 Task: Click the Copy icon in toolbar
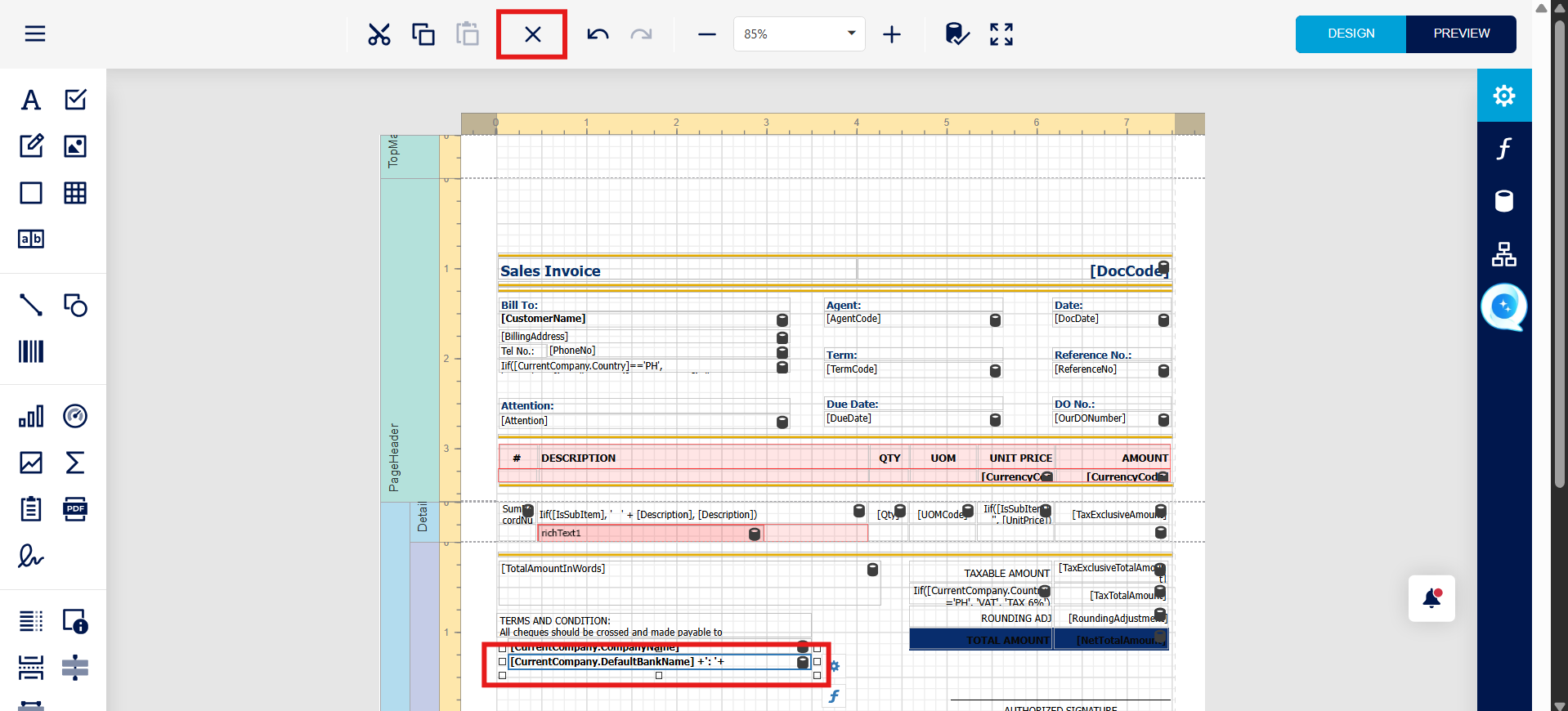tap(423, 34)
